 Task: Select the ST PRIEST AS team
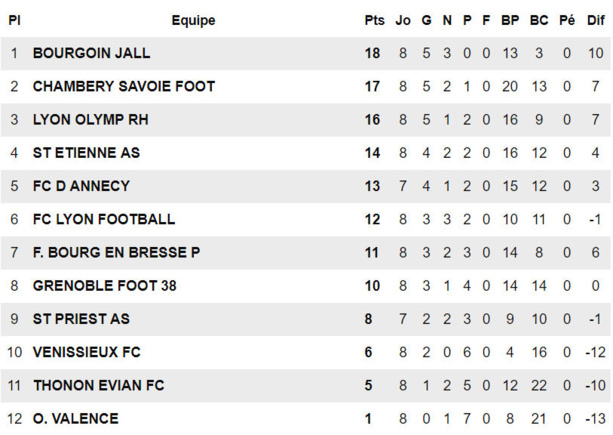pyautogui.click(x=81, y=319)
